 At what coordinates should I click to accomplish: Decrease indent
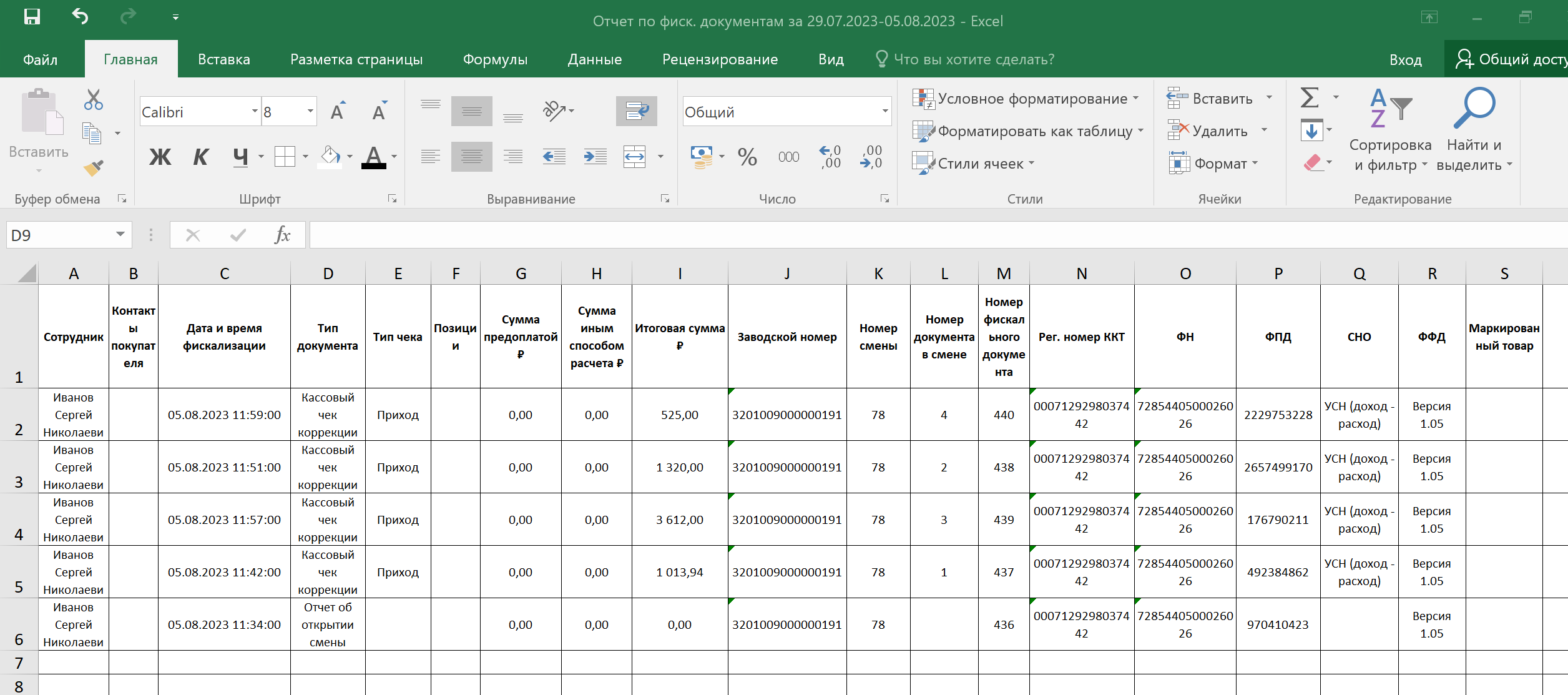point(554,156)
